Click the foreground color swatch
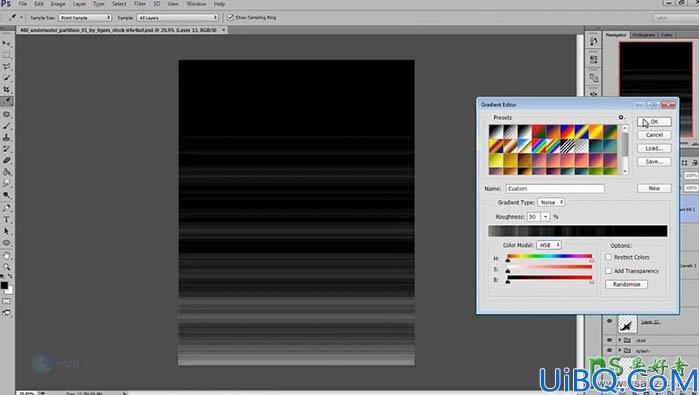Viewport: 699px width, 395px height. point(4,285)
